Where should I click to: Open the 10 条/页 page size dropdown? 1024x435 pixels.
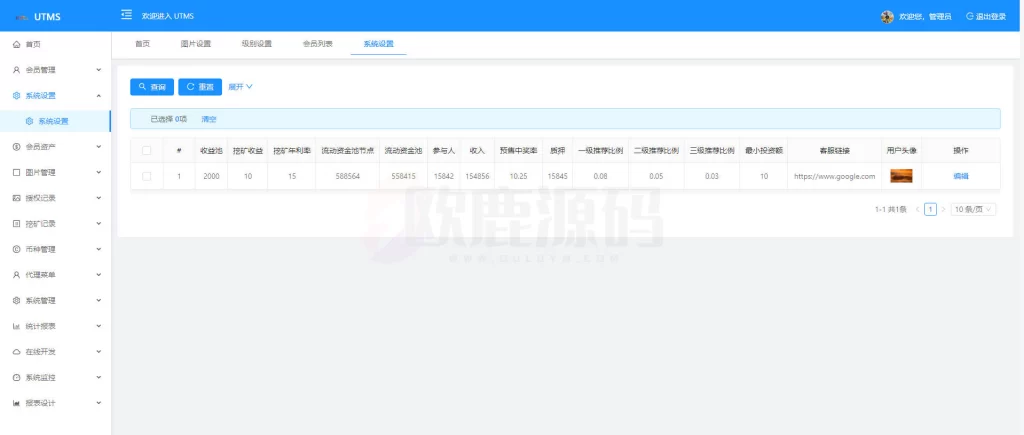(973, 210)
